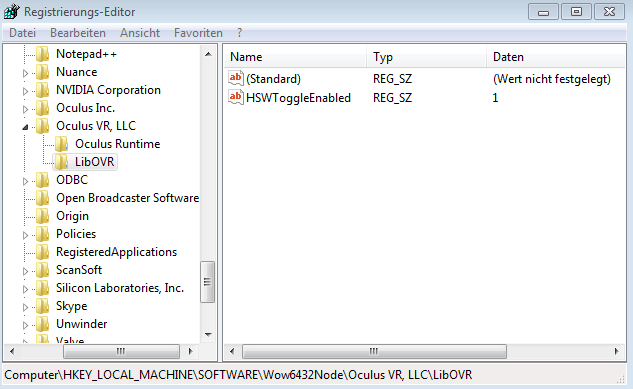
Task: Expand the Skype key
Action: click(25, 307)
